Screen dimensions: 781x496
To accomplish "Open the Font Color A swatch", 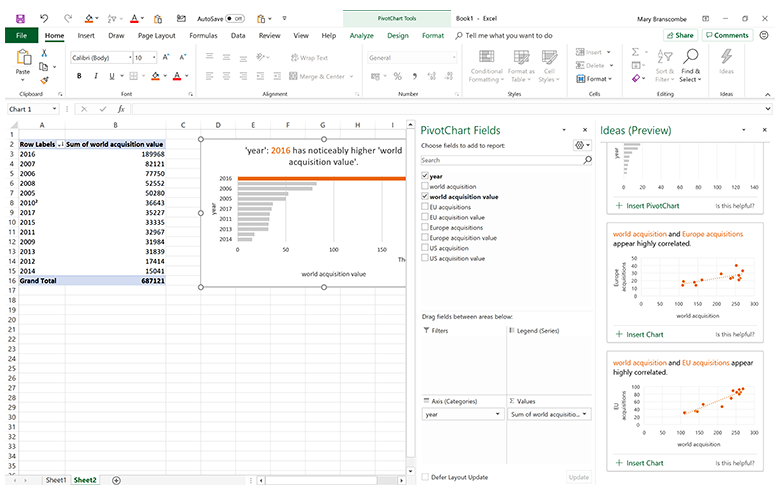I will [177, 76].
